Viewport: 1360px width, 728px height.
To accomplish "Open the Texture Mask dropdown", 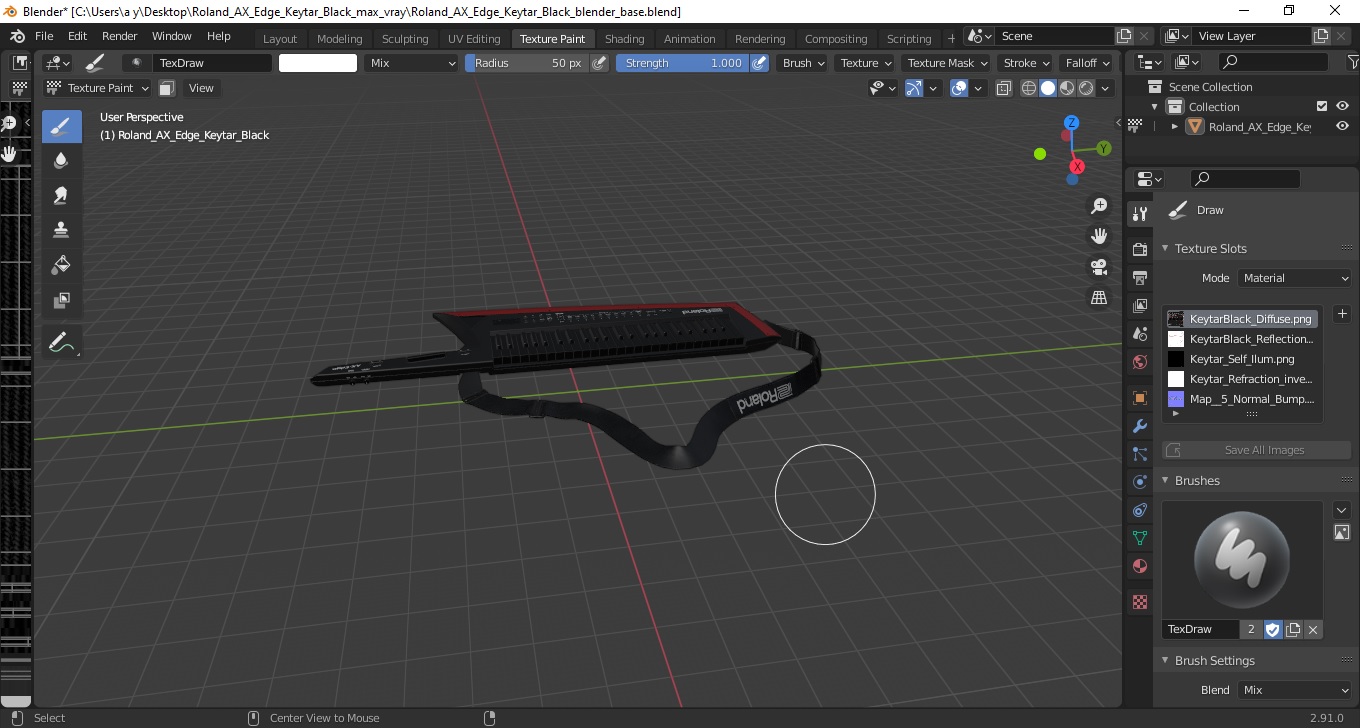I will point(946,63).
